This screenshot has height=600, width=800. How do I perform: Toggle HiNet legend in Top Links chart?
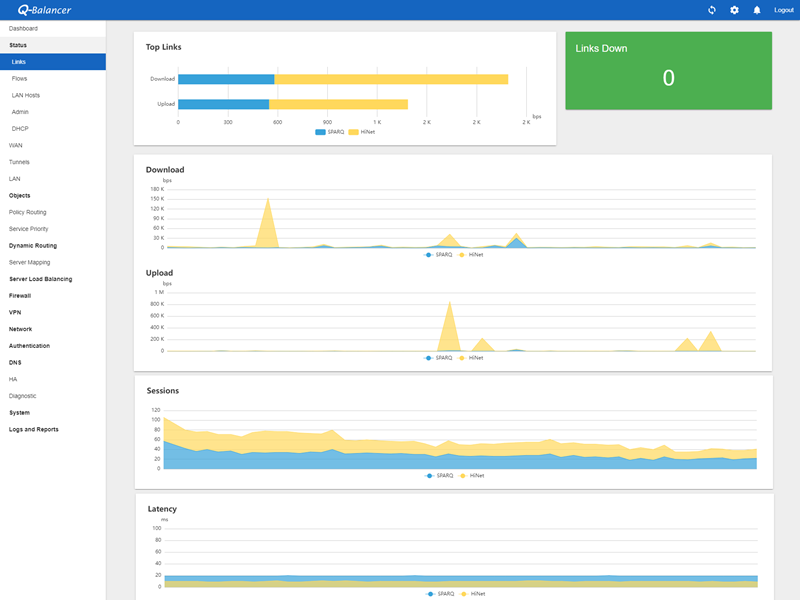[x=362, y=132]
